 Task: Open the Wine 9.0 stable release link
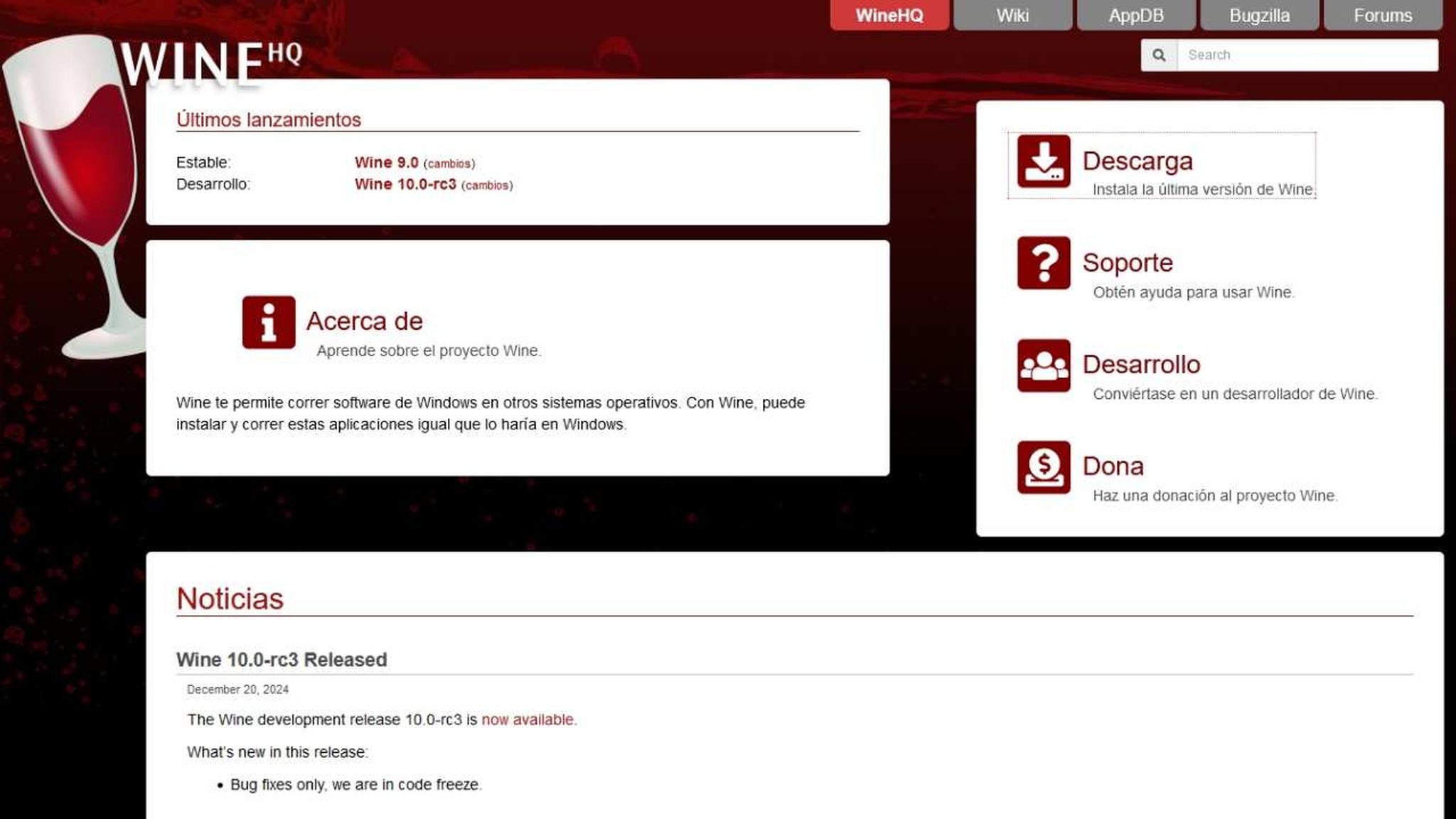point(385,162)
